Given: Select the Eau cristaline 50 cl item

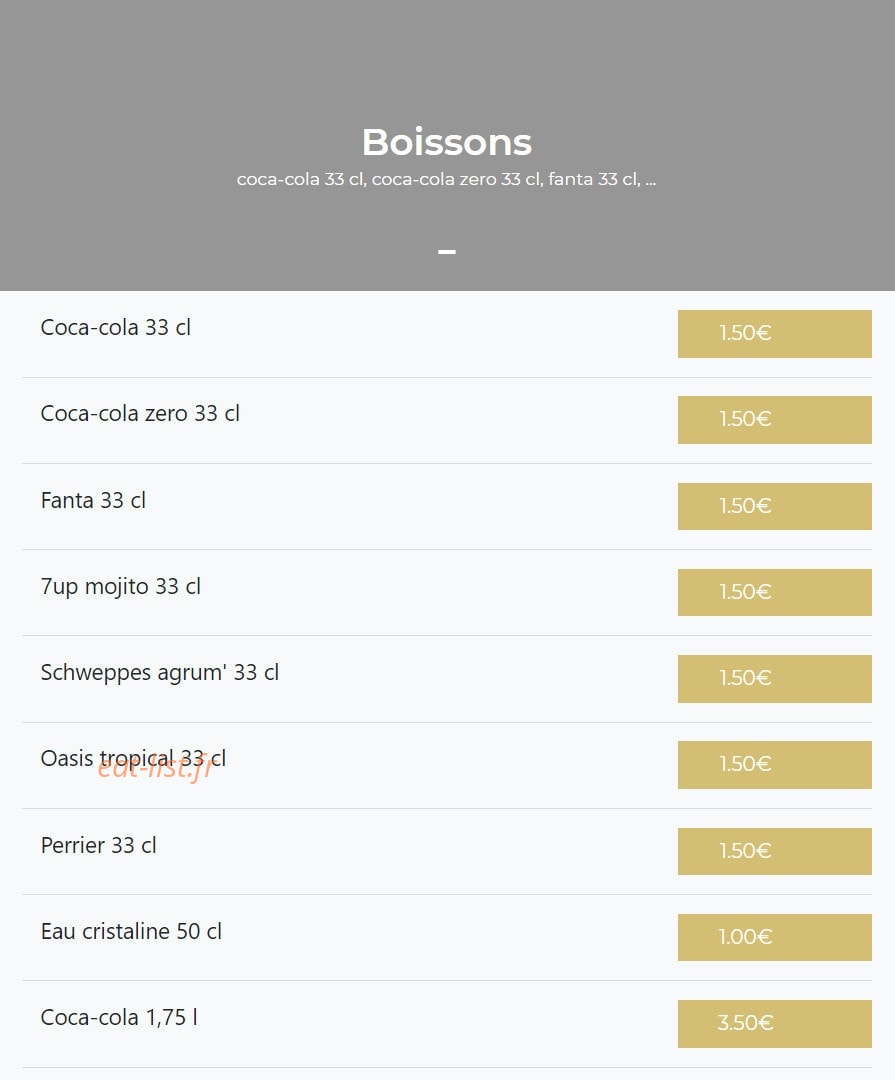Looking at the screenshot, I should [x=131, y=931].
